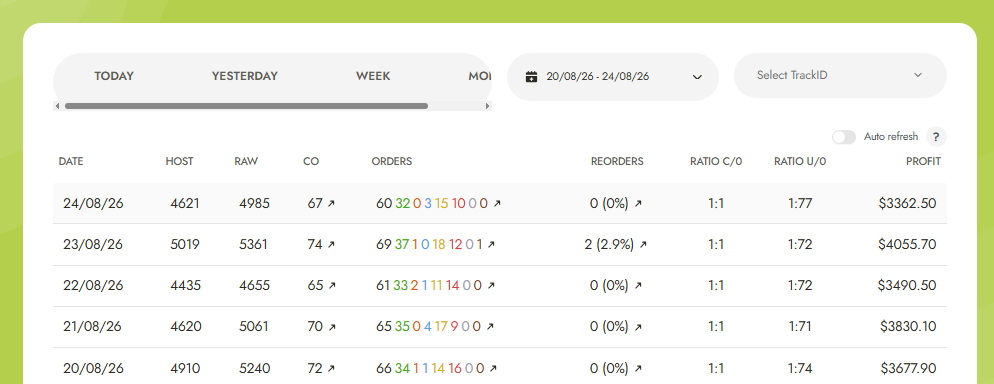Viewport: 994px width, 384px height.
Task: Click the PROFIT column header
Action: tap(923, 162)
